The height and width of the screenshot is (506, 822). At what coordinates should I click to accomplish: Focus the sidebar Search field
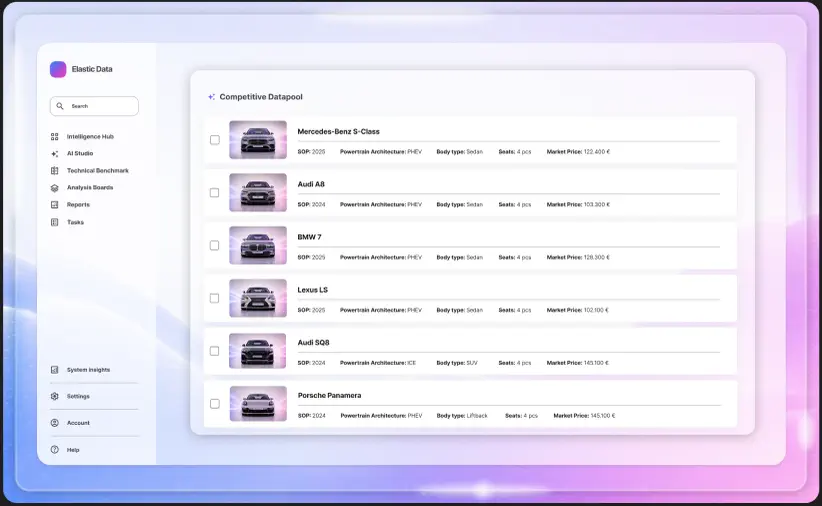[x=94, y=106]
